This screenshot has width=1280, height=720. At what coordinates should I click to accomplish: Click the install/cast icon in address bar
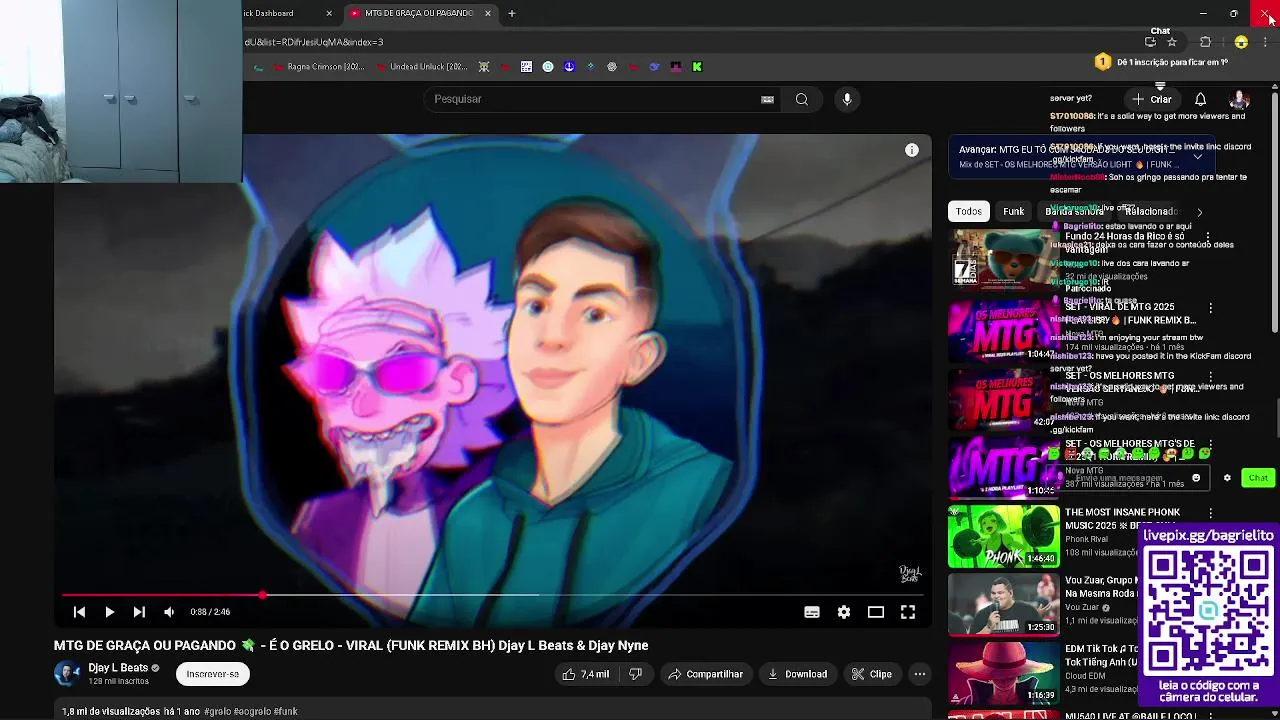click(x=1150, y=42)
